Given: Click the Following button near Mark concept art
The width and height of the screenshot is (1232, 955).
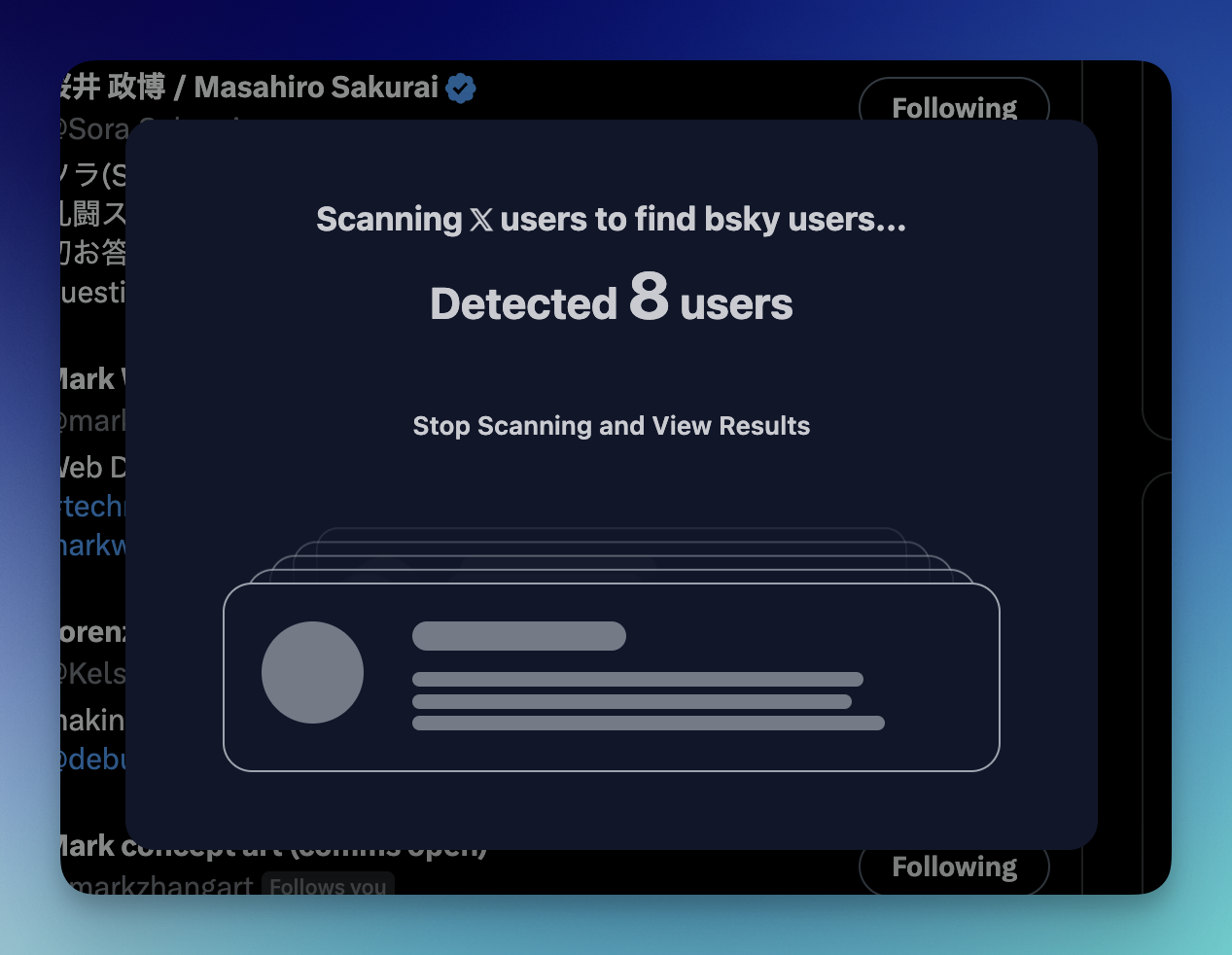Looking at the screenshot, I should pos(954,867).
